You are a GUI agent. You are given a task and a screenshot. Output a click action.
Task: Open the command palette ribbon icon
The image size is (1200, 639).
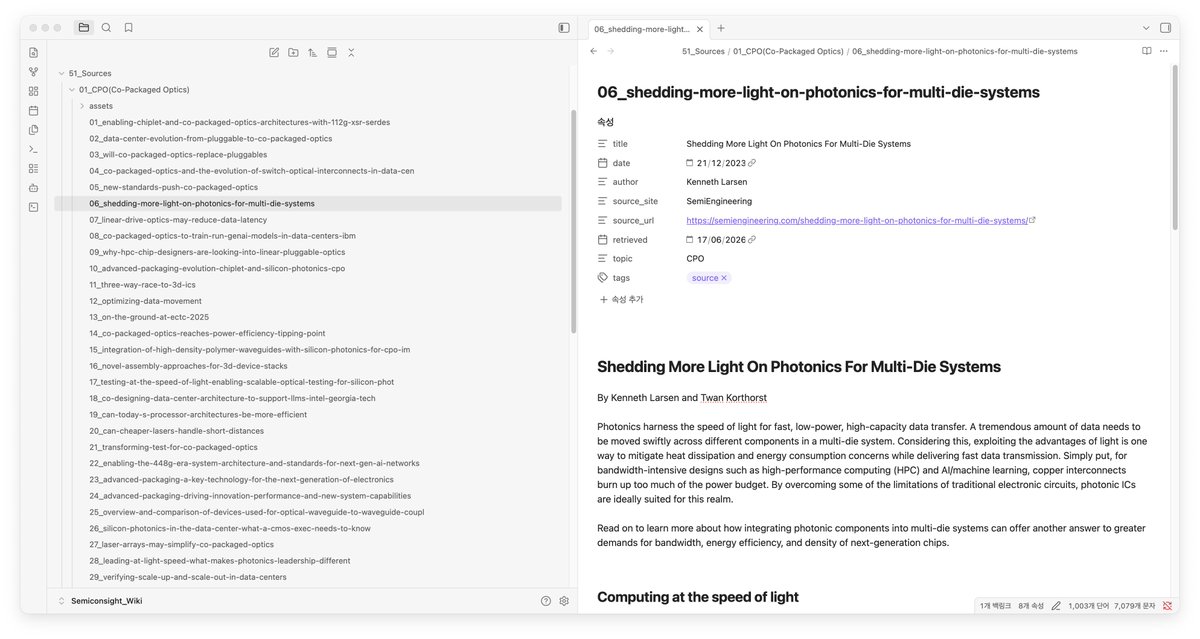(x=33, y=149)
